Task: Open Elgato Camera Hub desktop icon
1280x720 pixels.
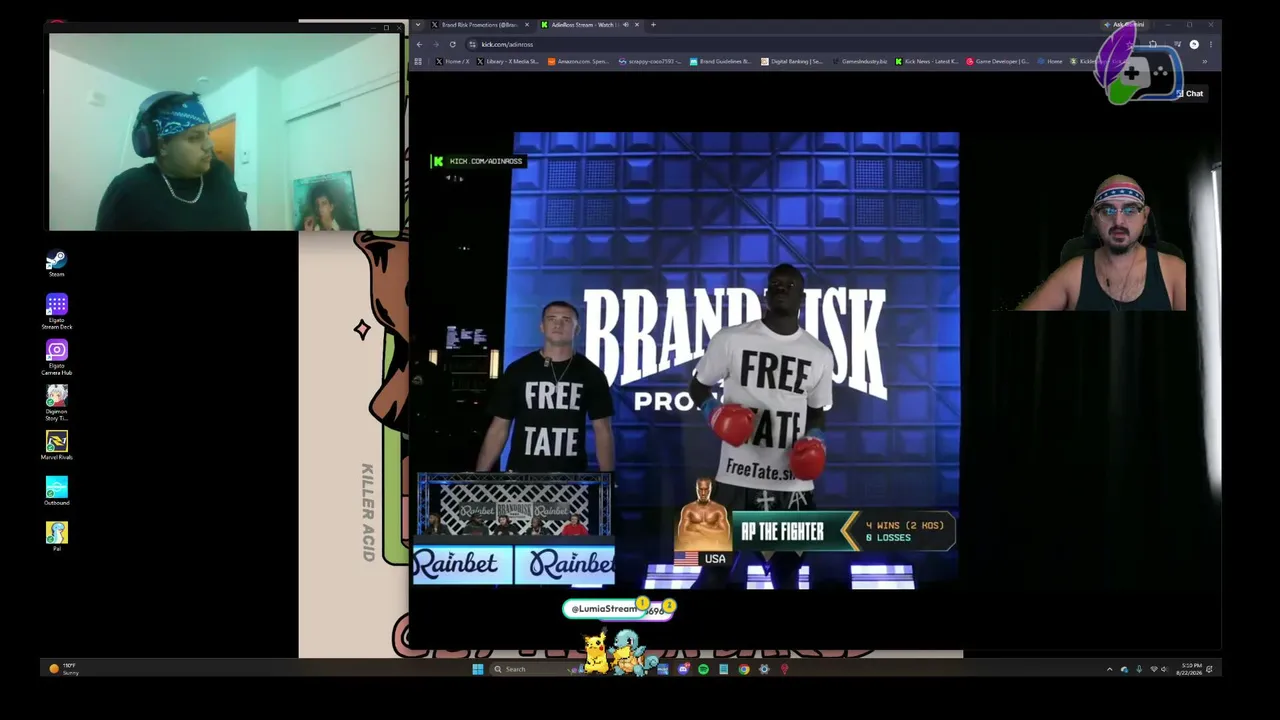Action: tap(56, 357)
